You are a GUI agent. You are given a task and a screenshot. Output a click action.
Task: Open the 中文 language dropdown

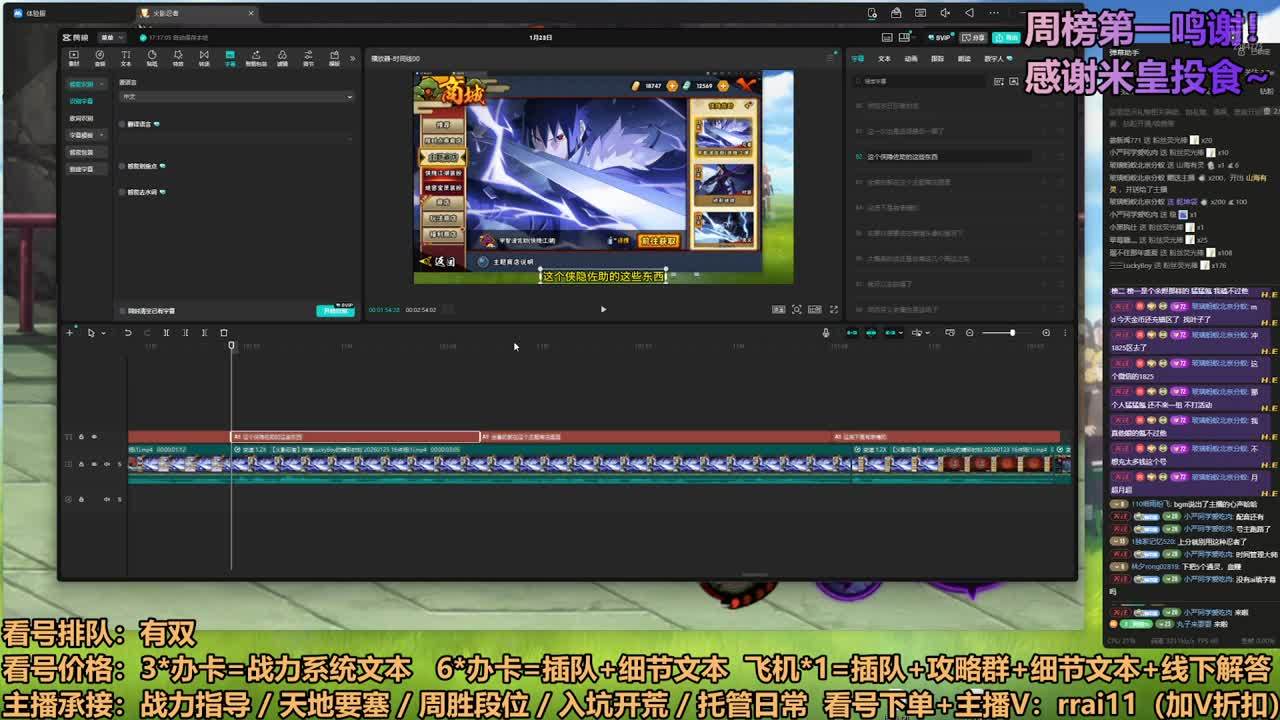[236, 97]
